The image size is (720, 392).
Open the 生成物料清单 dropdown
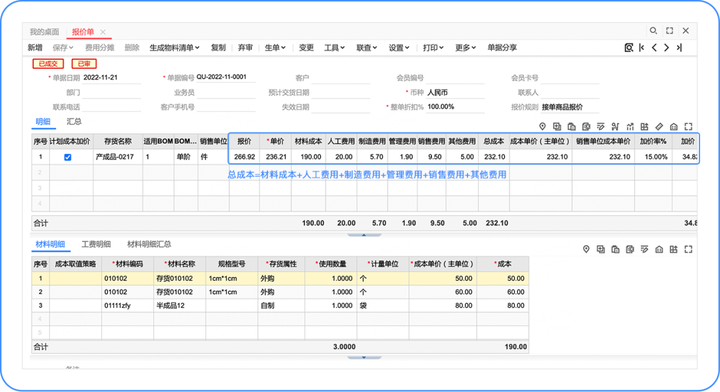pos(174,48)
